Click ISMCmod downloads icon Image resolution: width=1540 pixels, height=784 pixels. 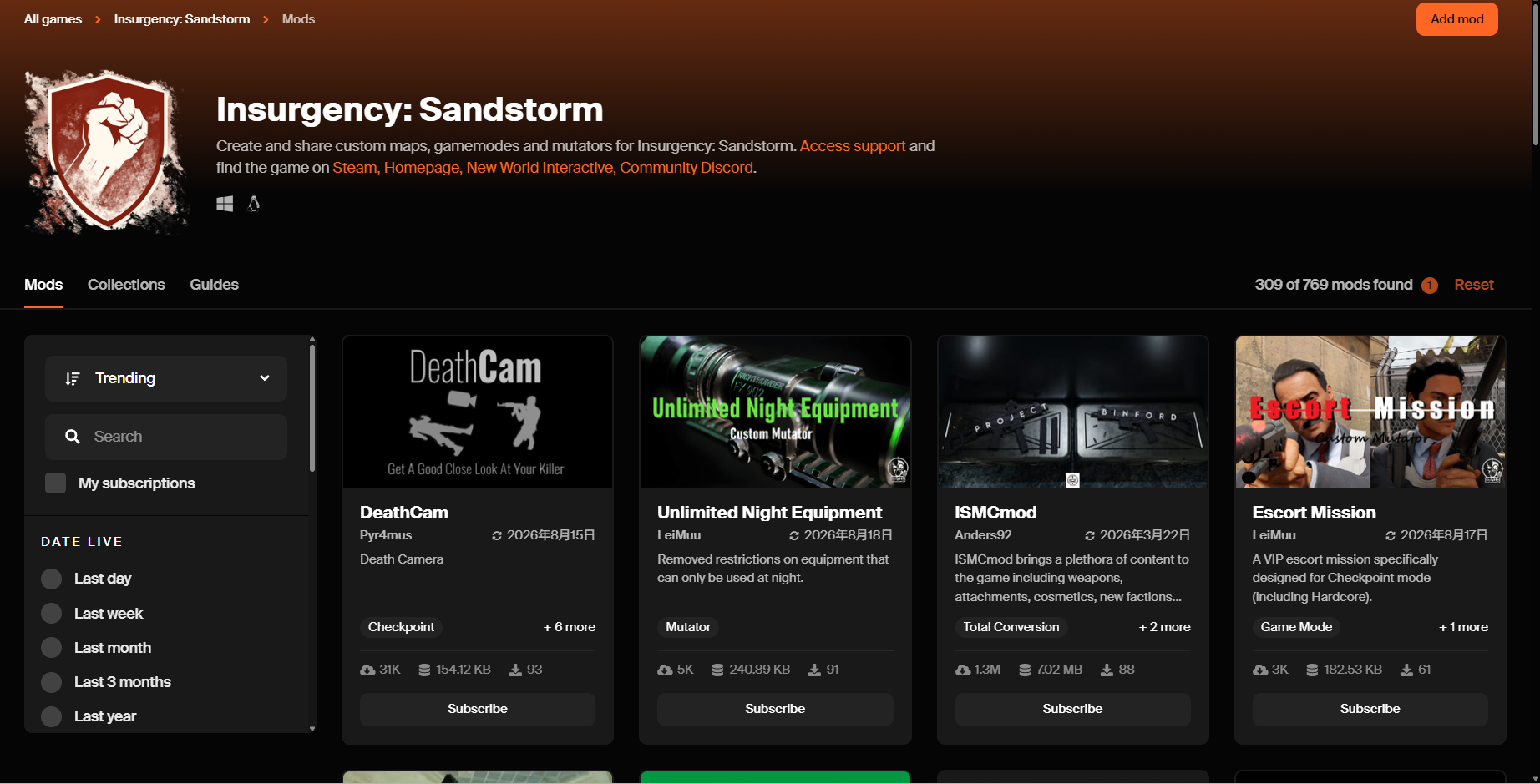(1107, 670)
